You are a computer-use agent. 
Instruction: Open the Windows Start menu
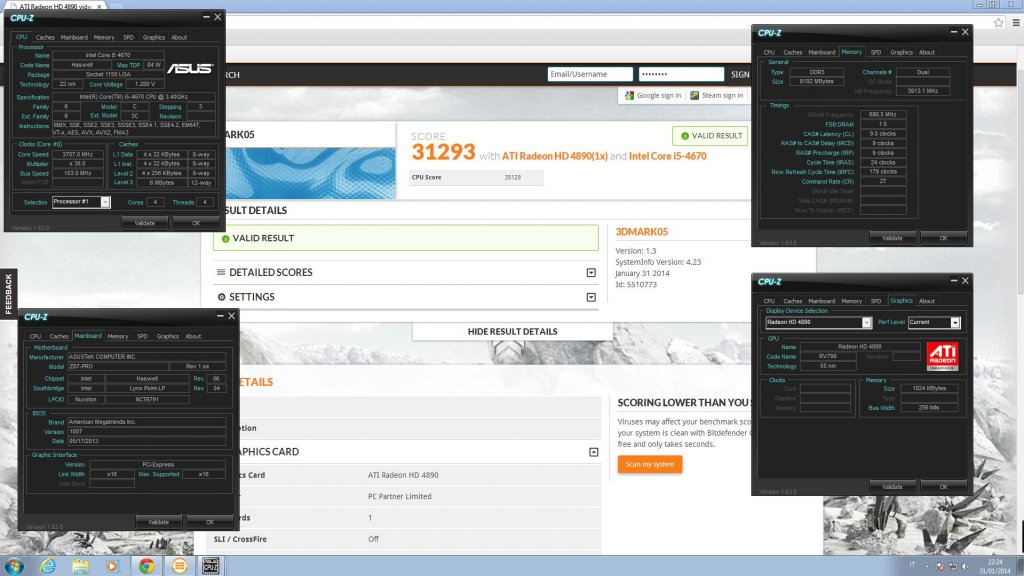(x=14, y=566)
